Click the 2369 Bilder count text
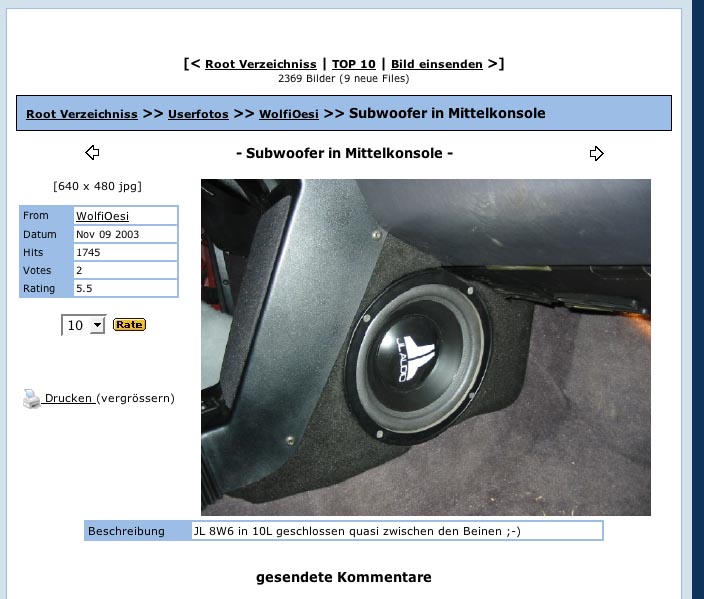The width and height of the screenshot is (704, 599). pyautogui.click(x=343, y=79)
